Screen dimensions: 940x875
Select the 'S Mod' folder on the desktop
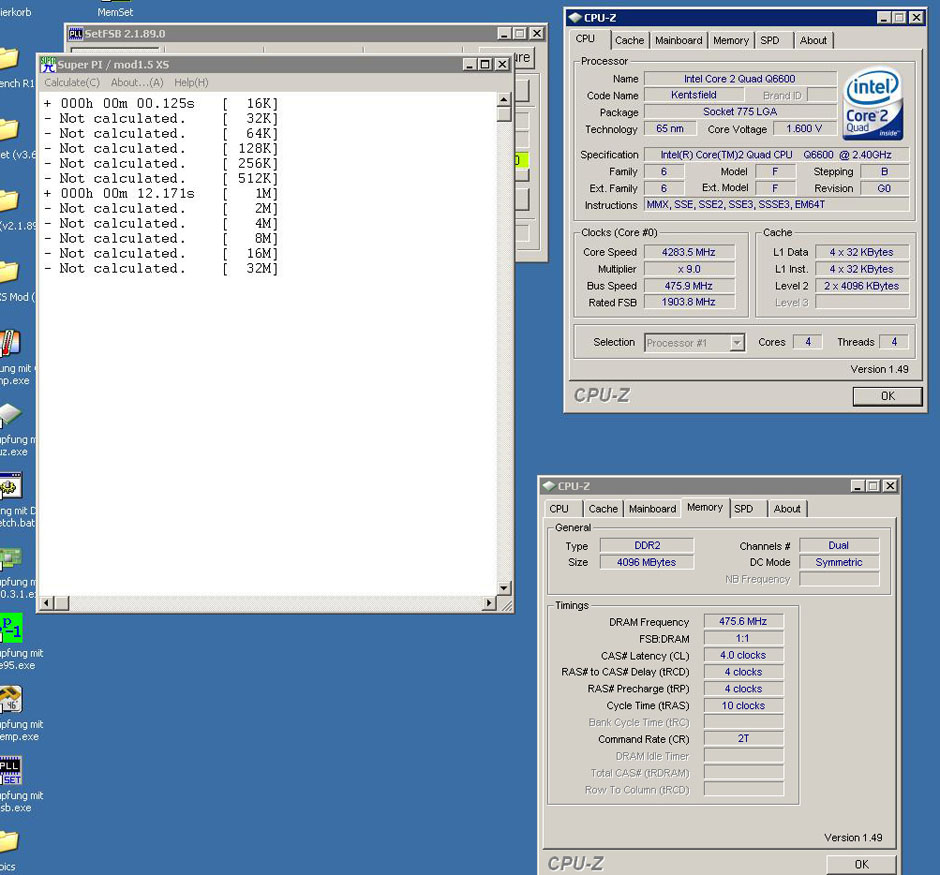coord(9,272)
